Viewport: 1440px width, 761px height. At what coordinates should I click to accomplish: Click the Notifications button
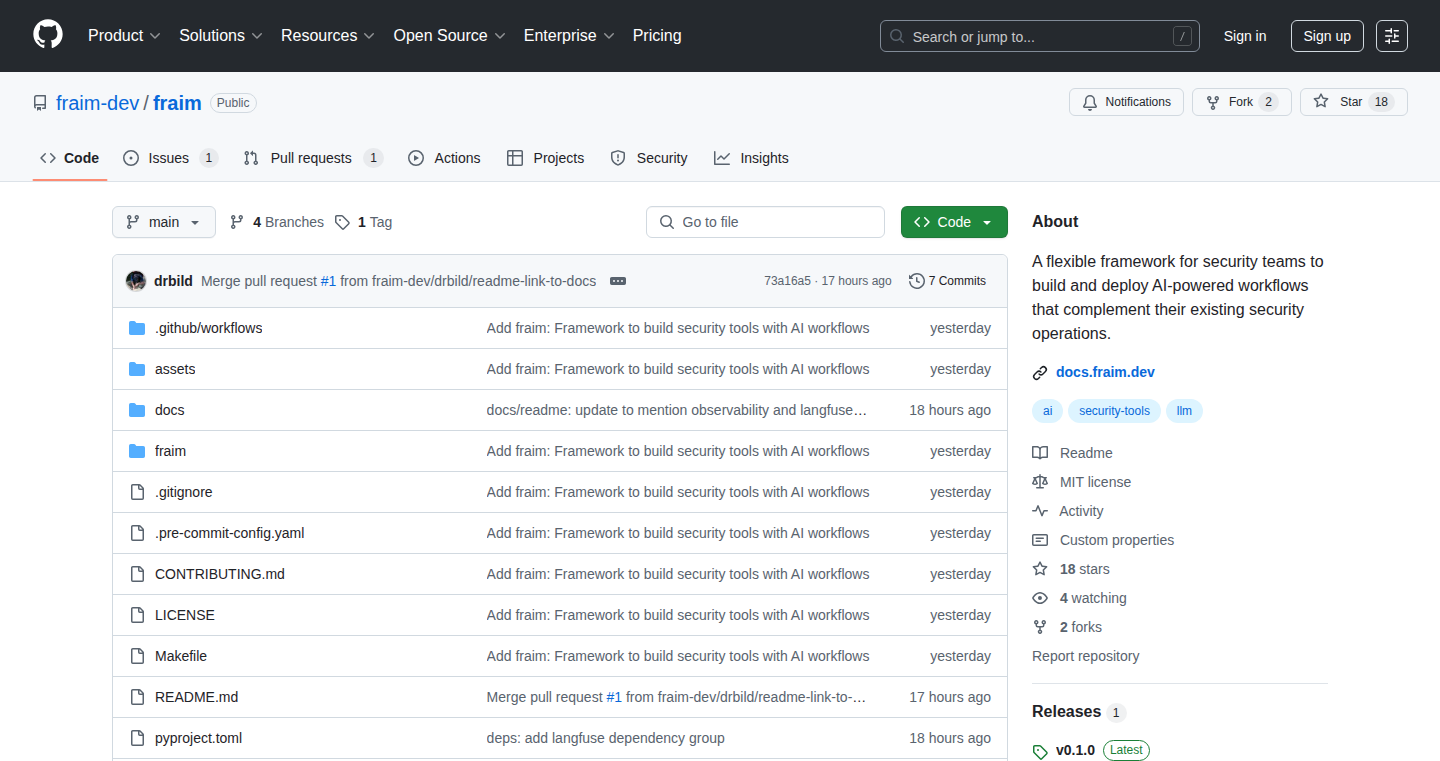click(x=1127, y=102)
